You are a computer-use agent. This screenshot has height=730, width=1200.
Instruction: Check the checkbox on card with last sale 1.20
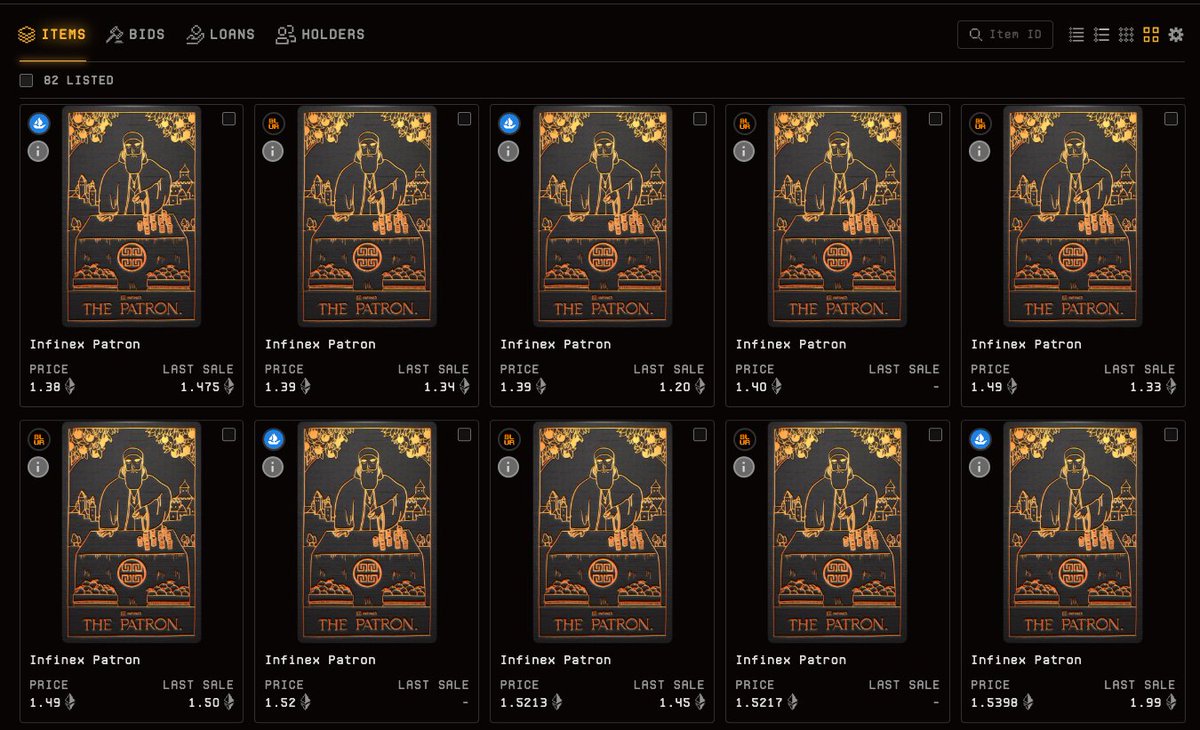700,119
